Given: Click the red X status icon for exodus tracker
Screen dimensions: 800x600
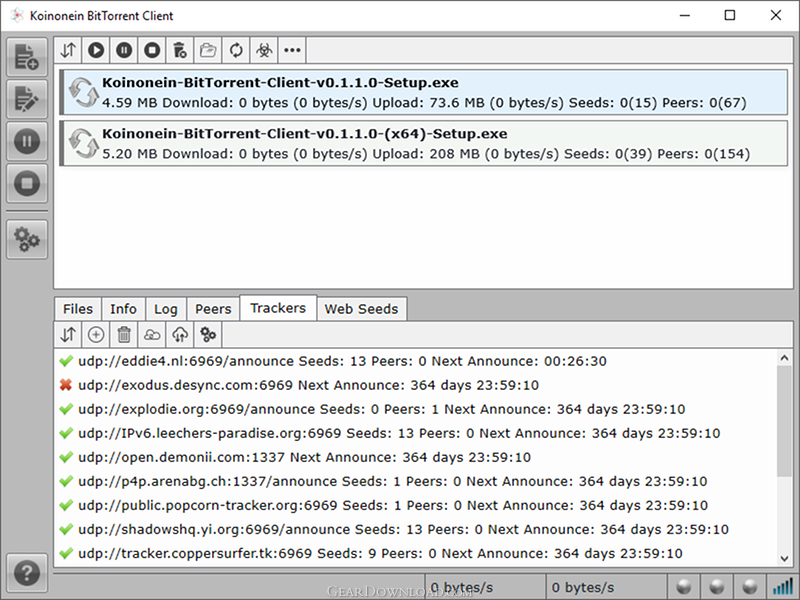Looking at the screenshot, I should pyautogui.click(x=66, y=385).
